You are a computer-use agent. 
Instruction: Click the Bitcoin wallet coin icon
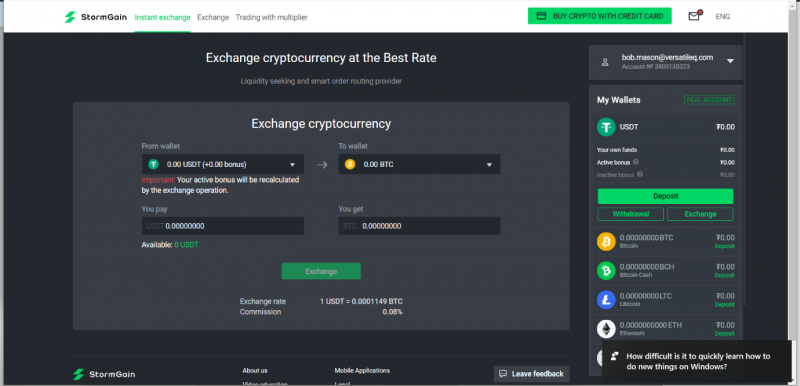[x=606, y=241]
